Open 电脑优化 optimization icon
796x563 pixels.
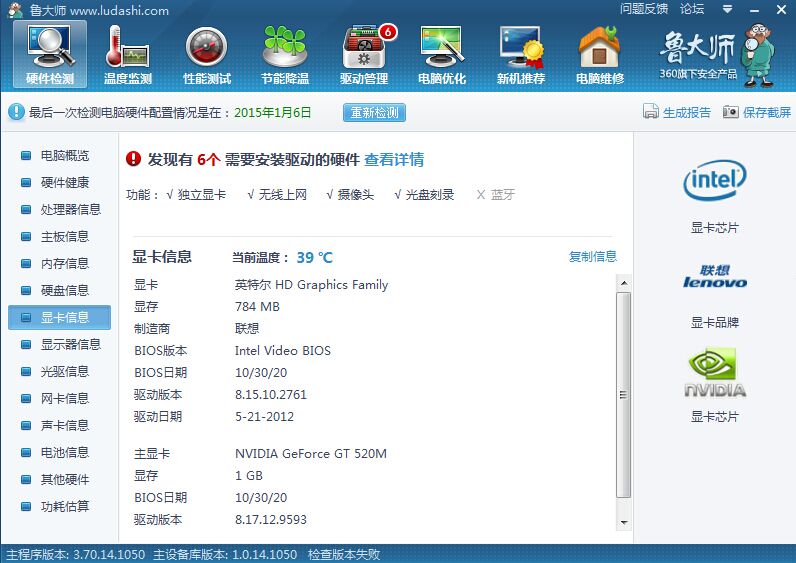442,54
